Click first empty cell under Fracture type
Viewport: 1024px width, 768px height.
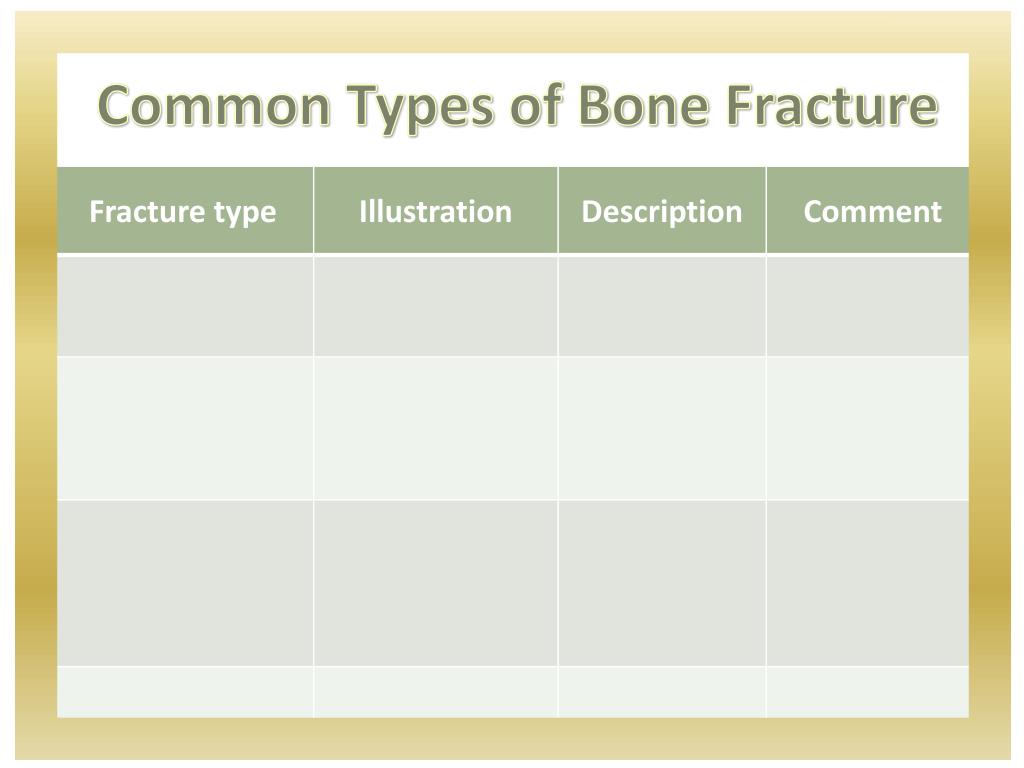[185, 306]
